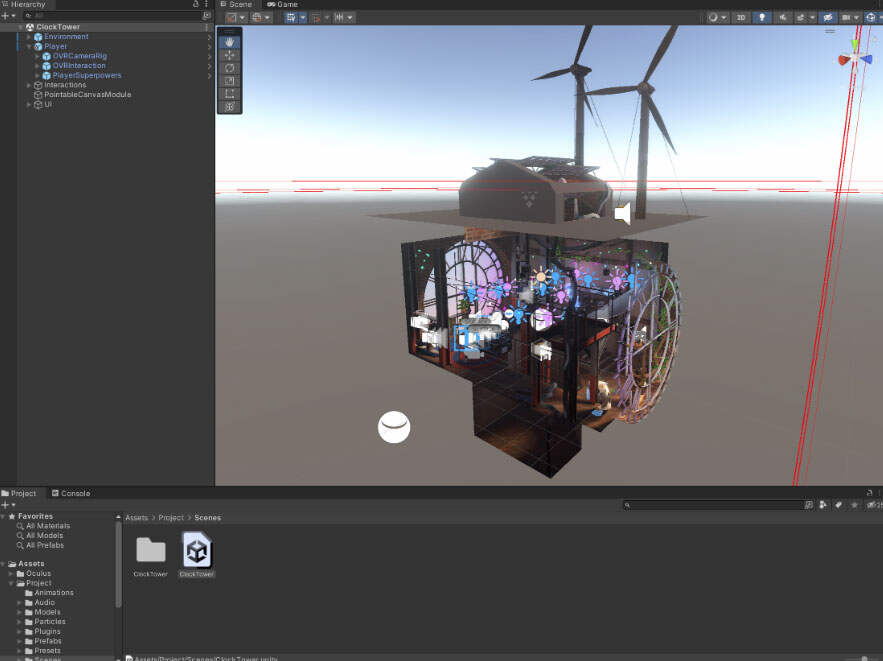Click the Hierarchy panel lock icon

(x=195, y=5)
